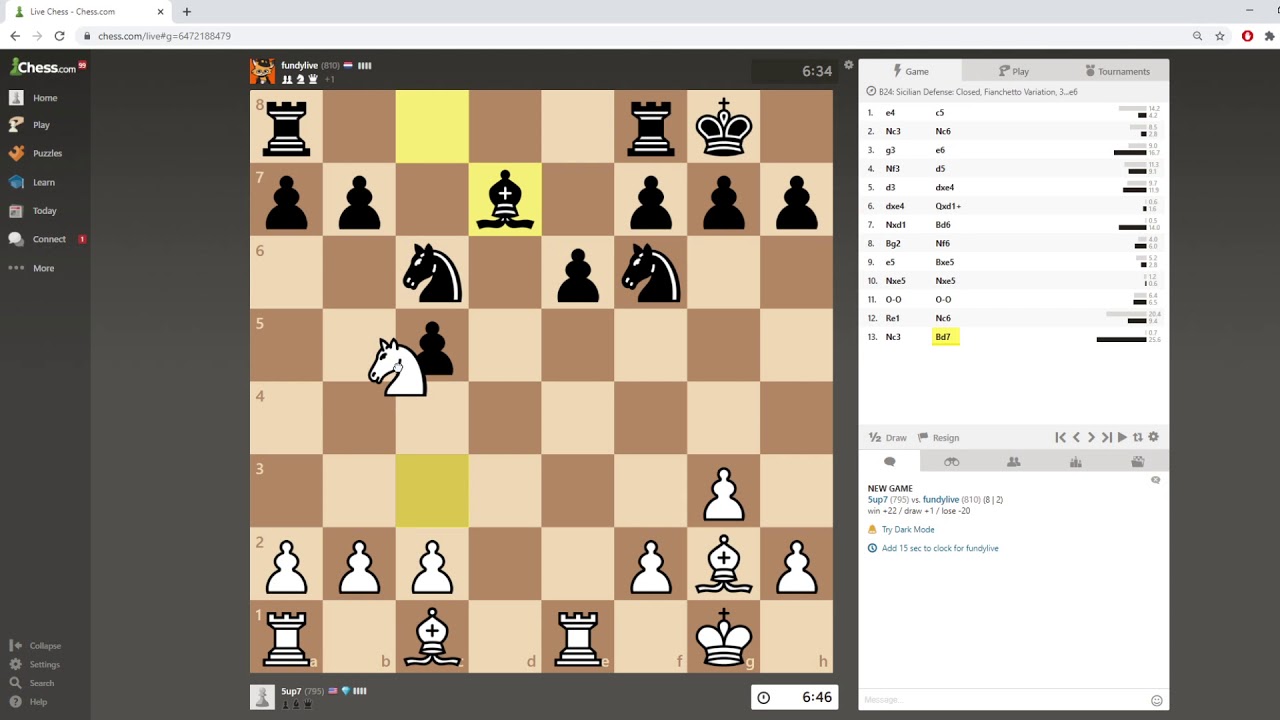Viewport: 1280px width, 720px height.
Task: Select the chat bubble tab
Action: (x=889, y=462)
